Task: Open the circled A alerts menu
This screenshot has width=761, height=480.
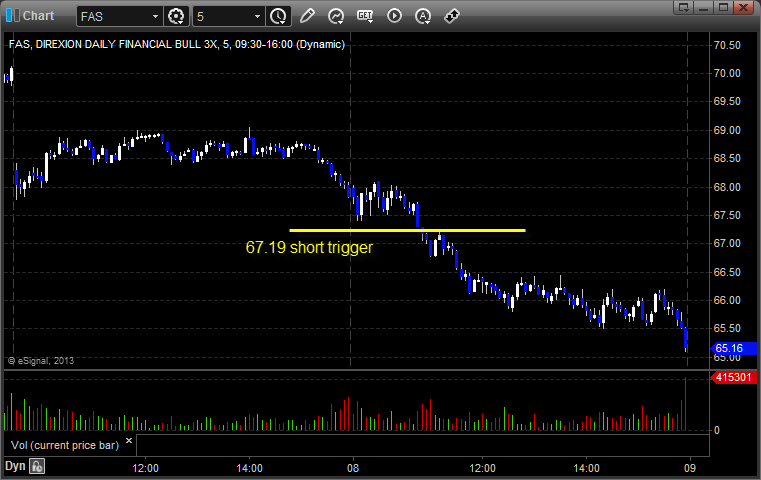Action: coord(423,16)
